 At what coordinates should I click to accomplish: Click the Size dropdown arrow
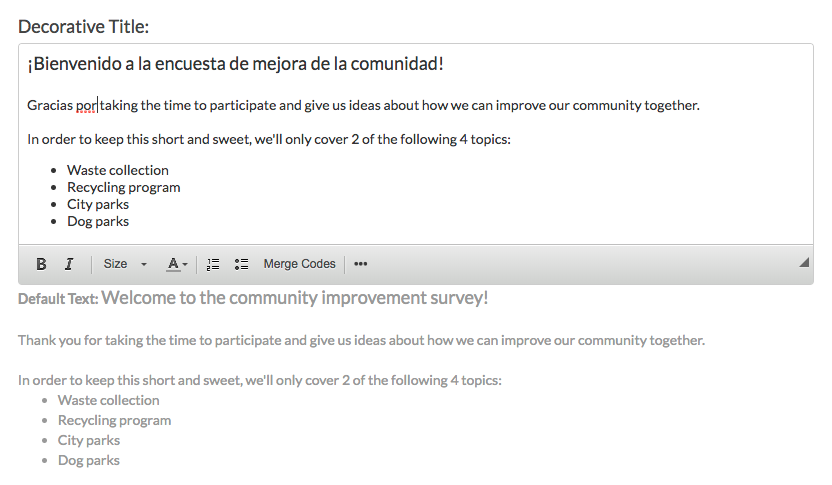click(144, 264)
